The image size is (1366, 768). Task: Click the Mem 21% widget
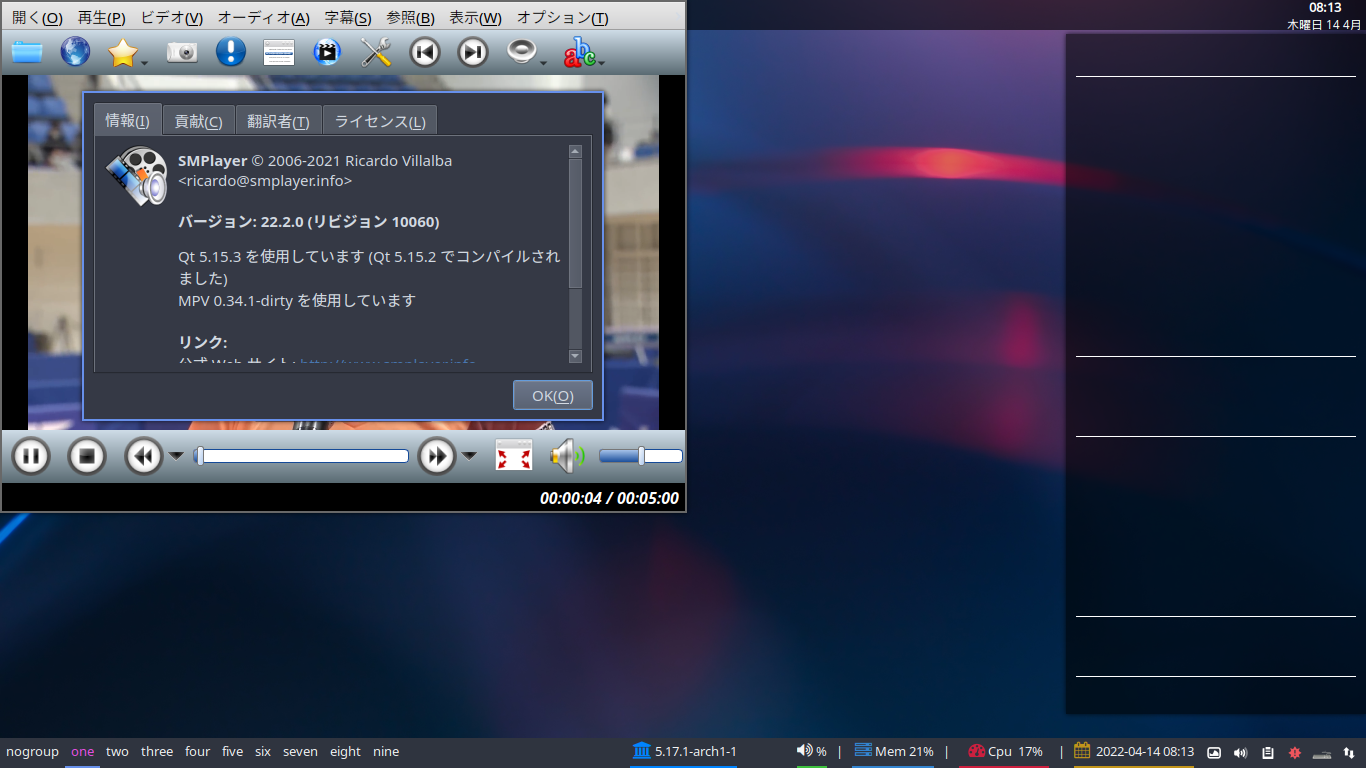893,752
